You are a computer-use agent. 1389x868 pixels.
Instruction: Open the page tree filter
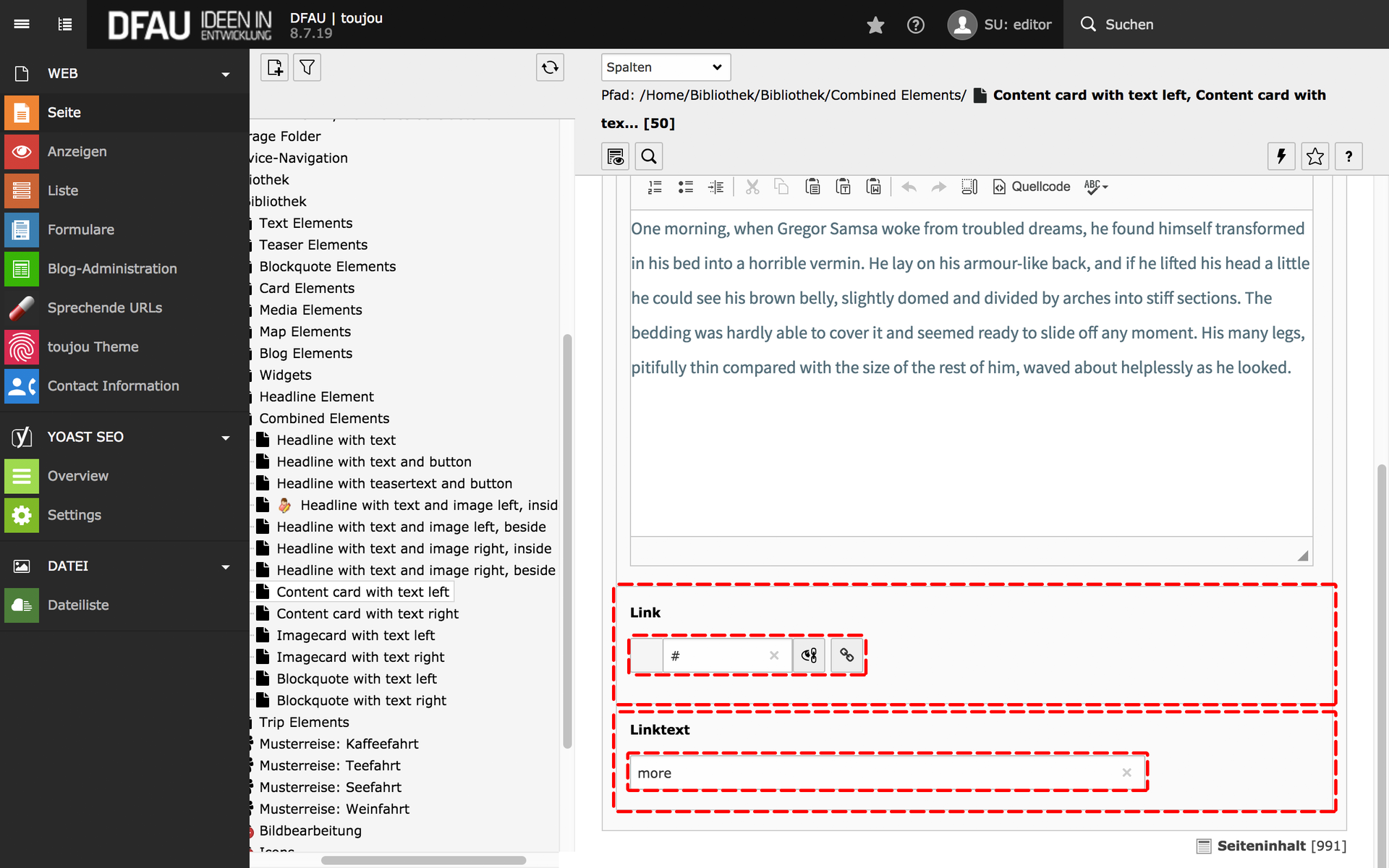click(x=307, y=67)
